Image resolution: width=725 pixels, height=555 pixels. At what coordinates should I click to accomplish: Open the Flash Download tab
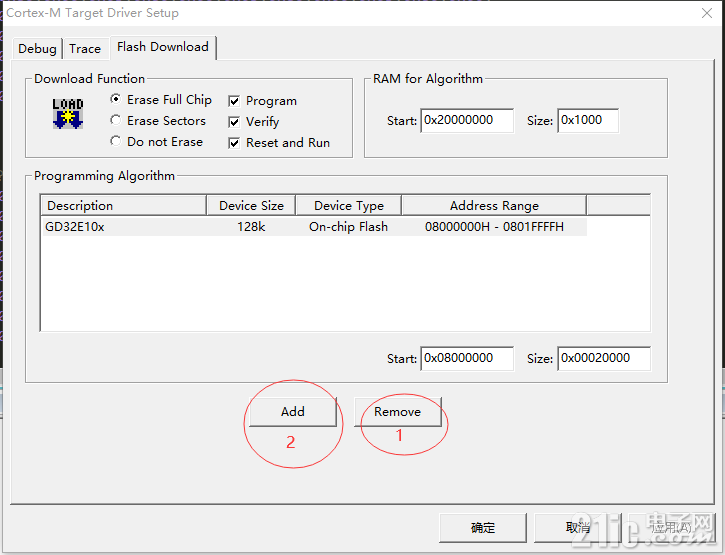coord(163,47)
